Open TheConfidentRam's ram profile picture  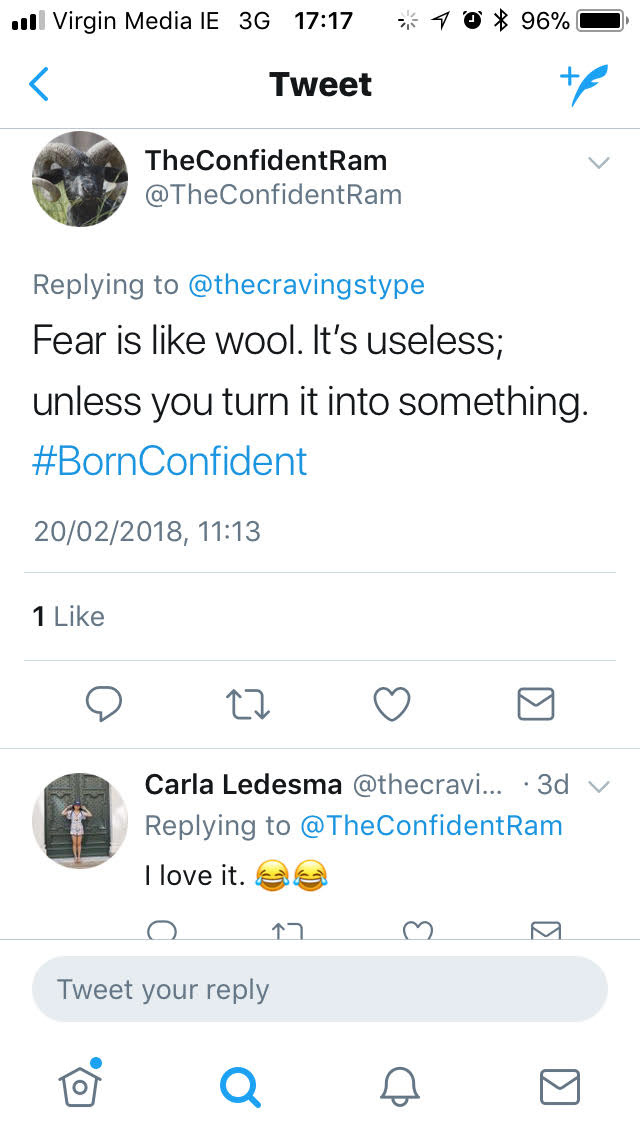[x=80, y=179]
